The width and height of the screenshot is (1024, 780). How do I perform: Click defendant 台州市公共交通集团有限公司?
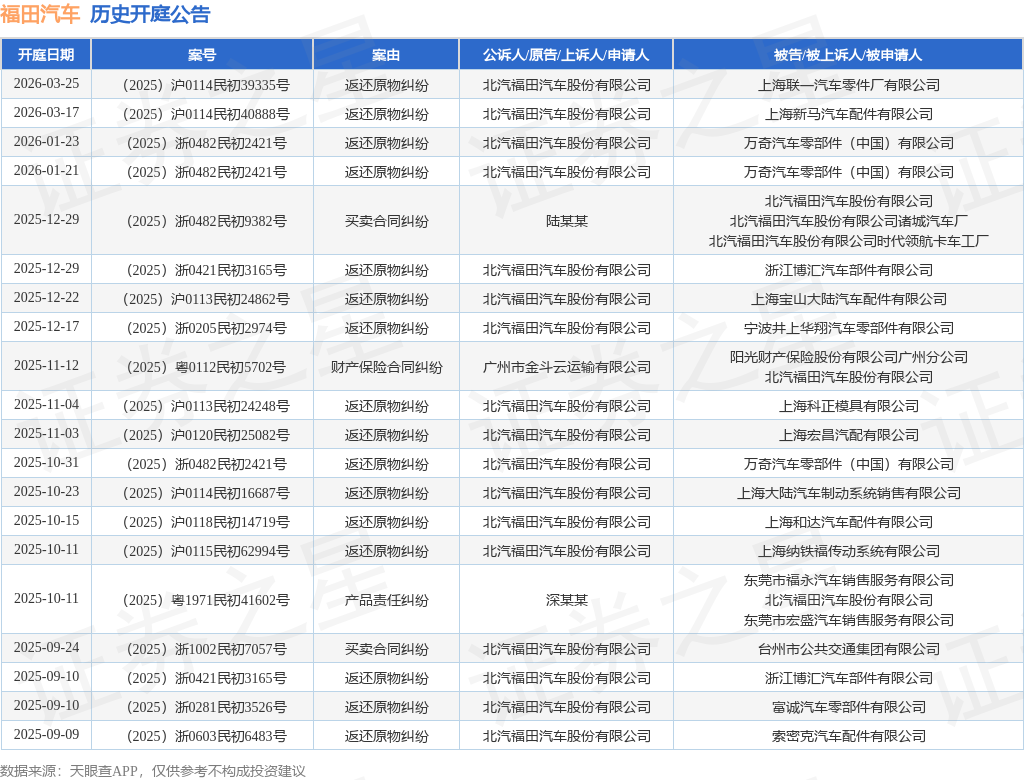tap(848, 649)
